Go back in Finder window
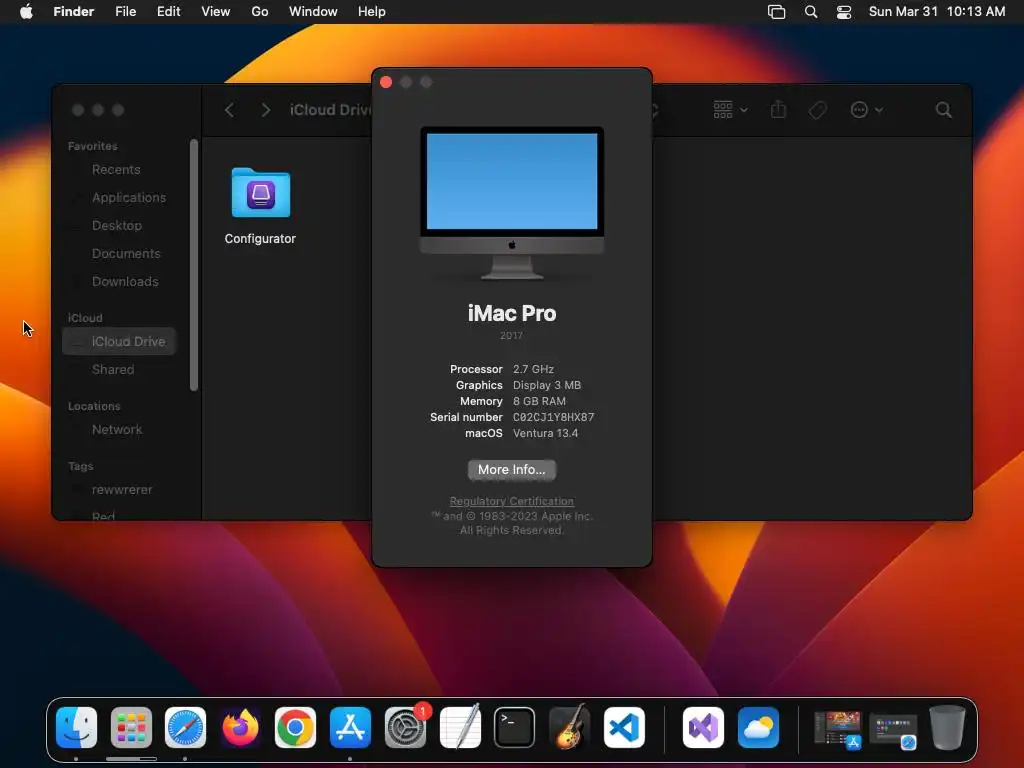 [x=229, y=110]
